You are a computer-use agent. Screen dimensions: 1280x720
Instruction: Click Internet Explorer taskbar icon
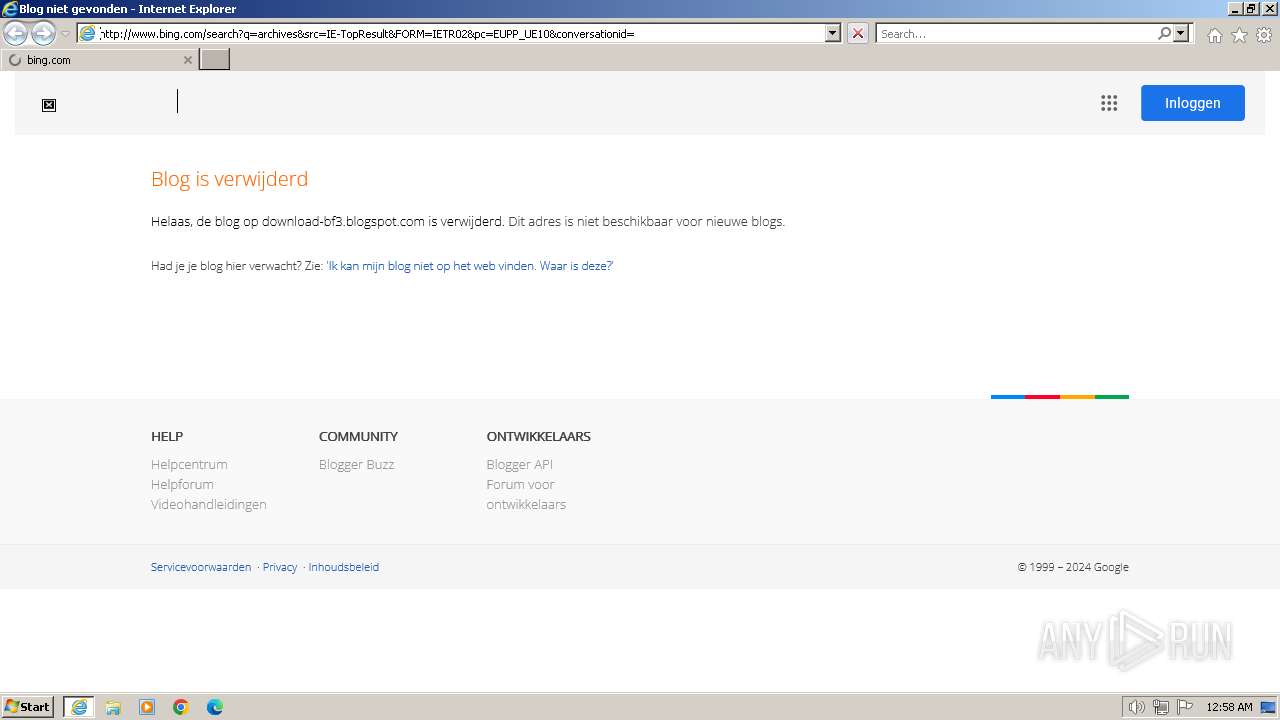tap(79, 707)
